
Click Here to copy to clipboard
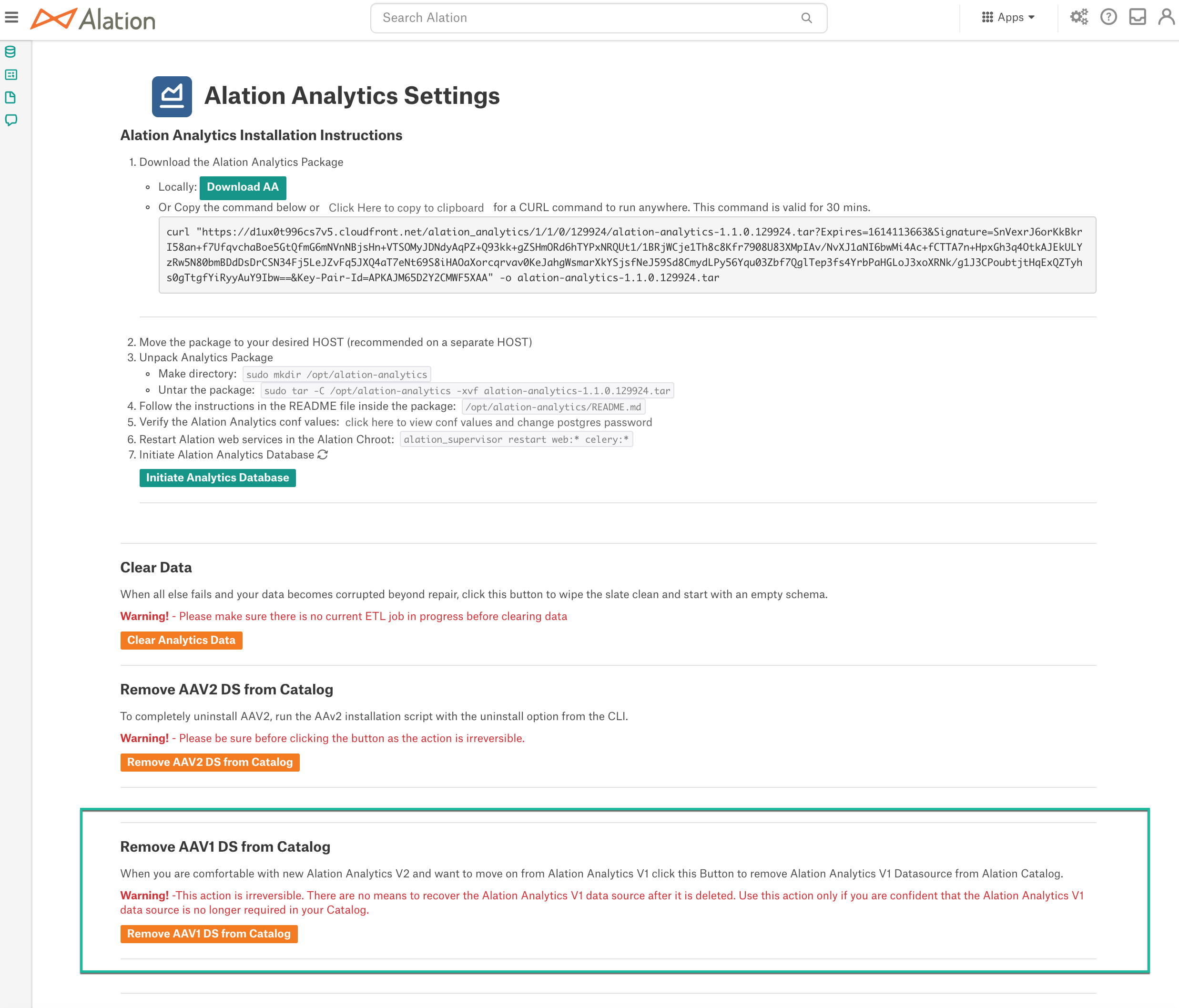(407, 208)
